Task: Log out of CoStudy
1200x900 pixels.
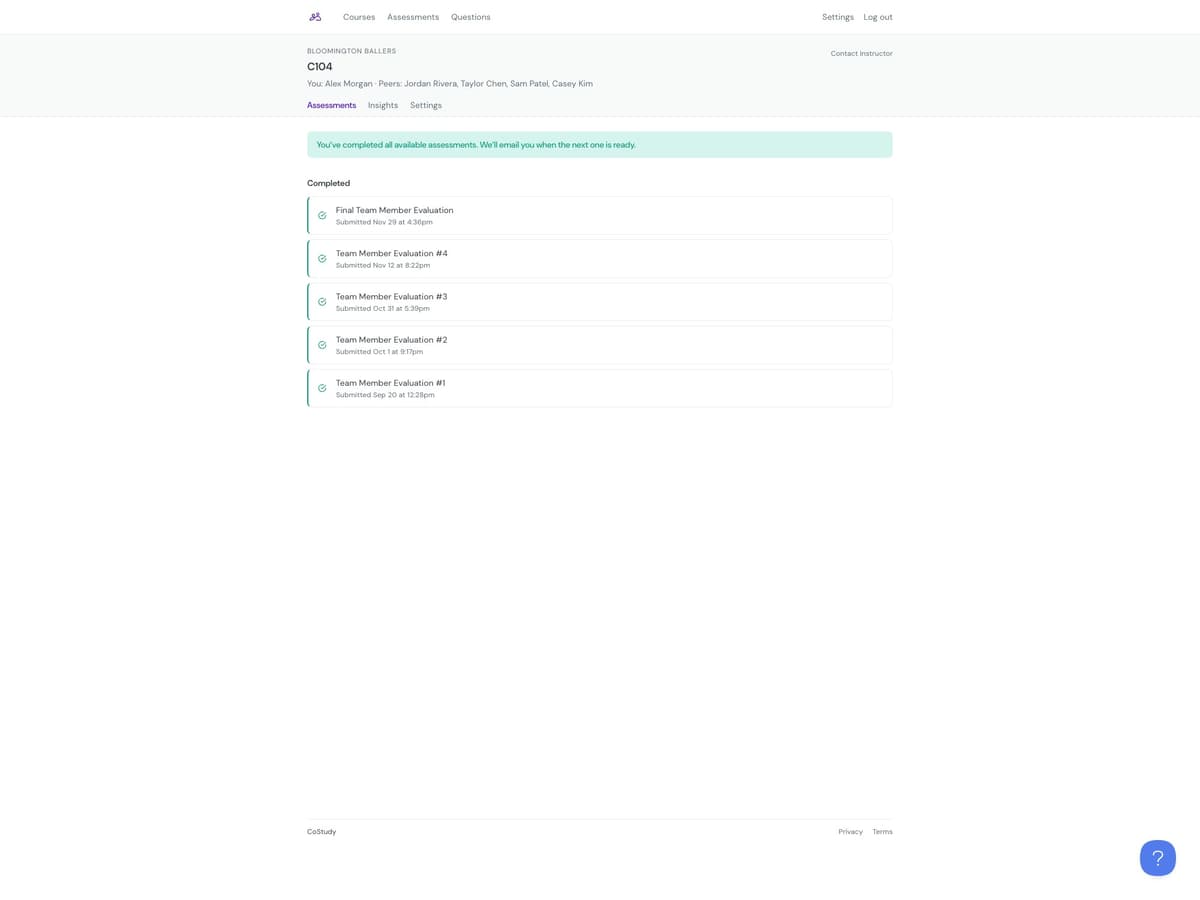Action: pyautogui.click(x=877, y=16)
